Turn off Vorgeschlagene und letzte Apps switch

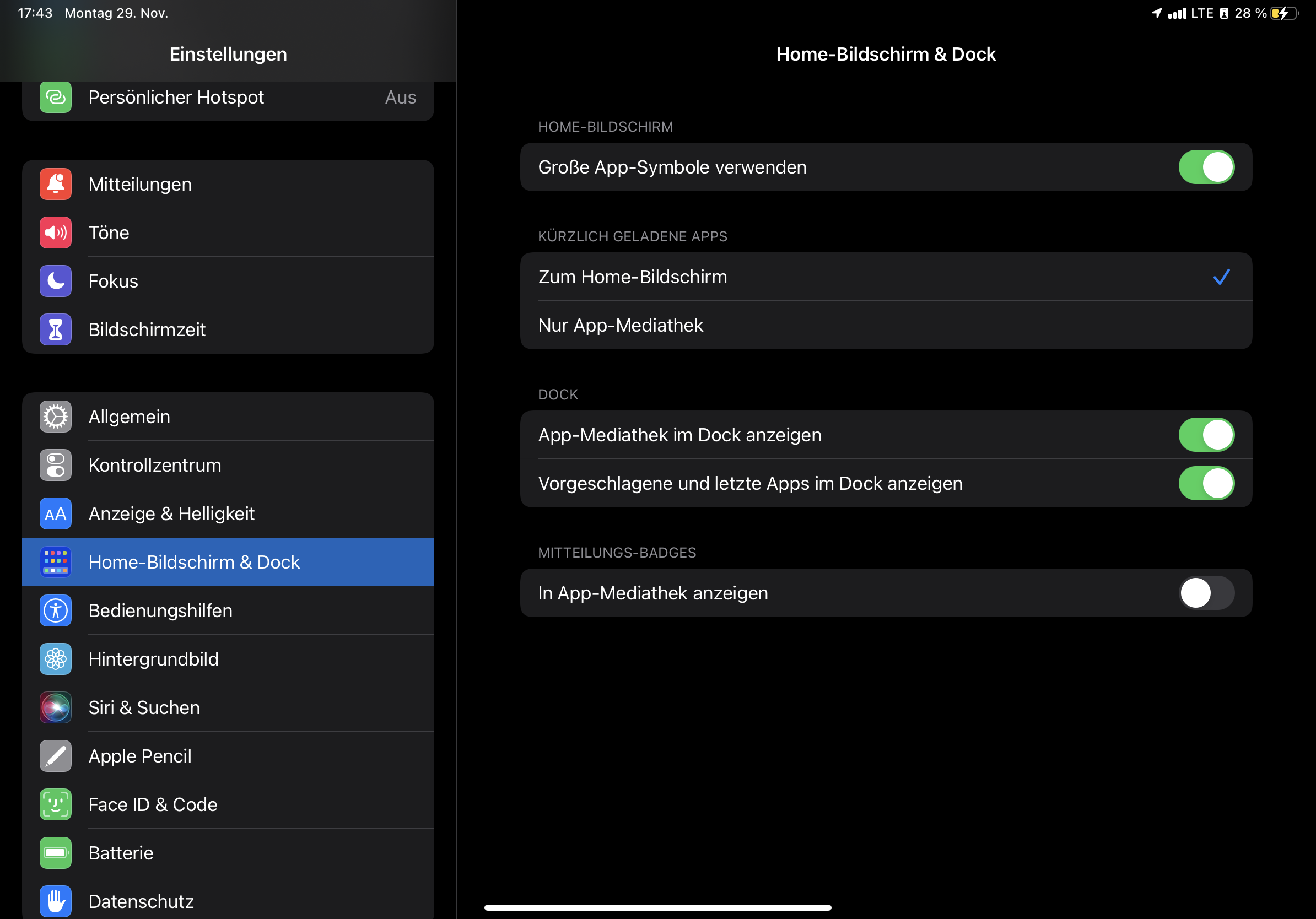1206,484
